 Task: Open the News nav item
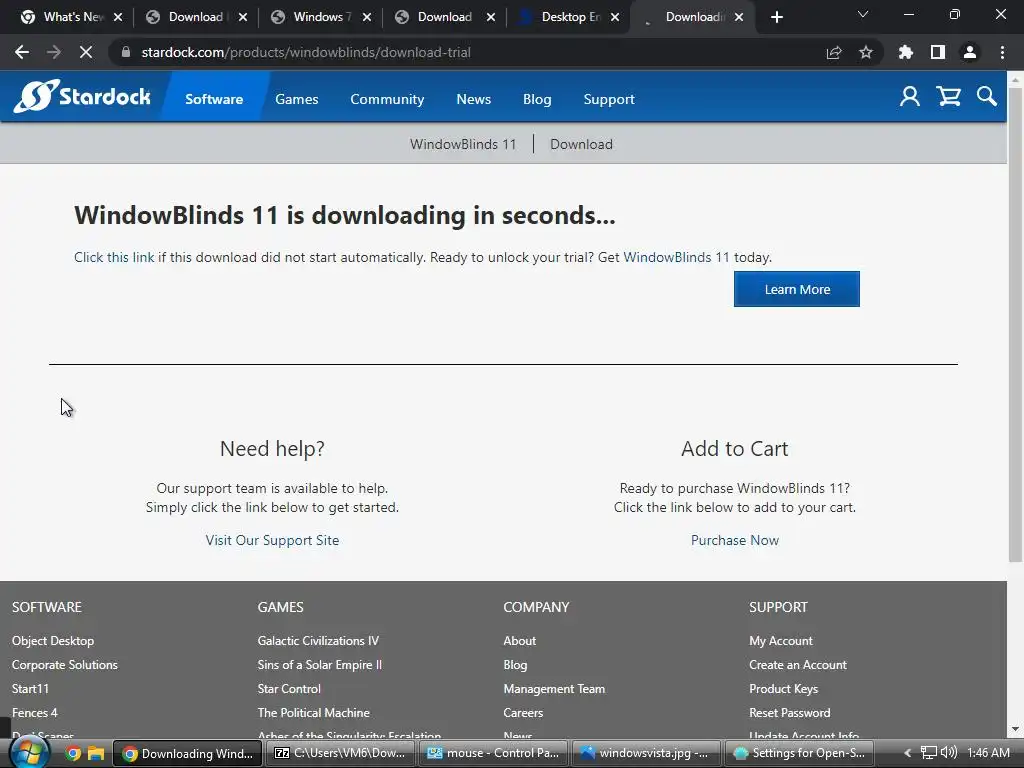[x=473, y=99]
